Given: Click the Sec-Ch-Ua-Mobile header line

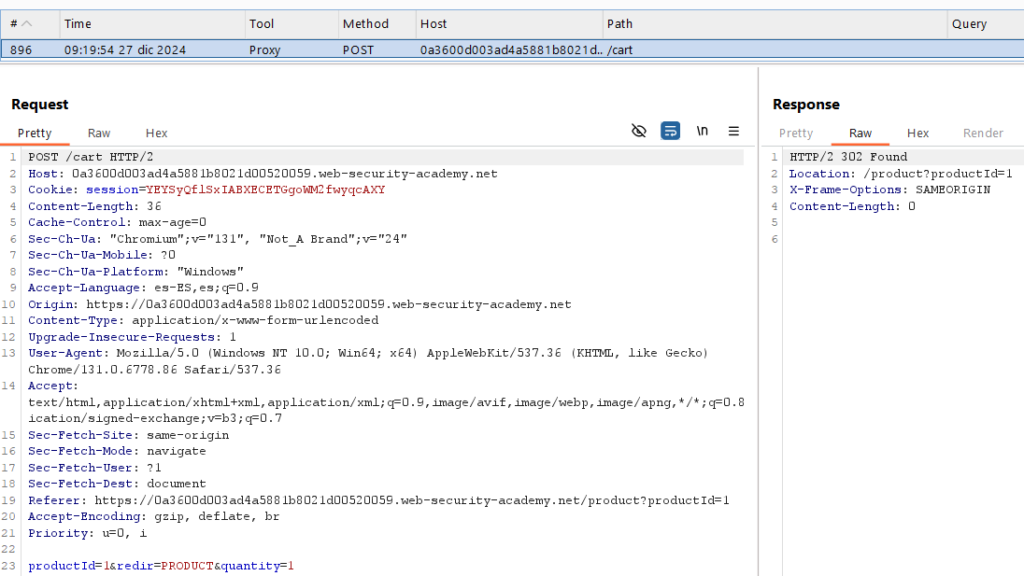Looking at the screenshot, I should (102, 255).
